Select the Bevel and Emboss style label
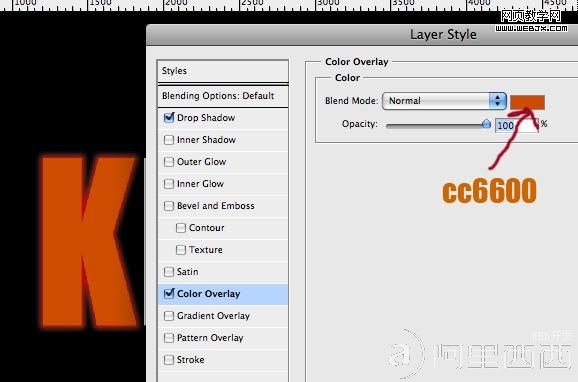 tap(216, 206)
